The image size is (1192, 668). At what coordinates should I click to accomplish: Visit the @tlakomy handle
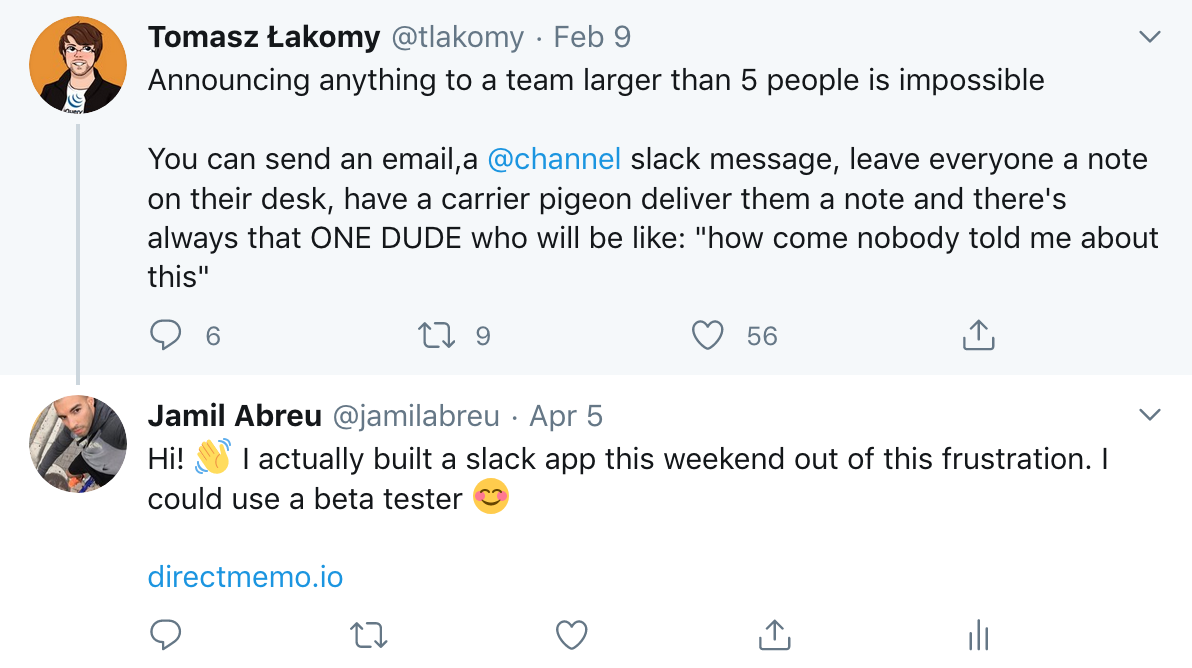[457, 38]
